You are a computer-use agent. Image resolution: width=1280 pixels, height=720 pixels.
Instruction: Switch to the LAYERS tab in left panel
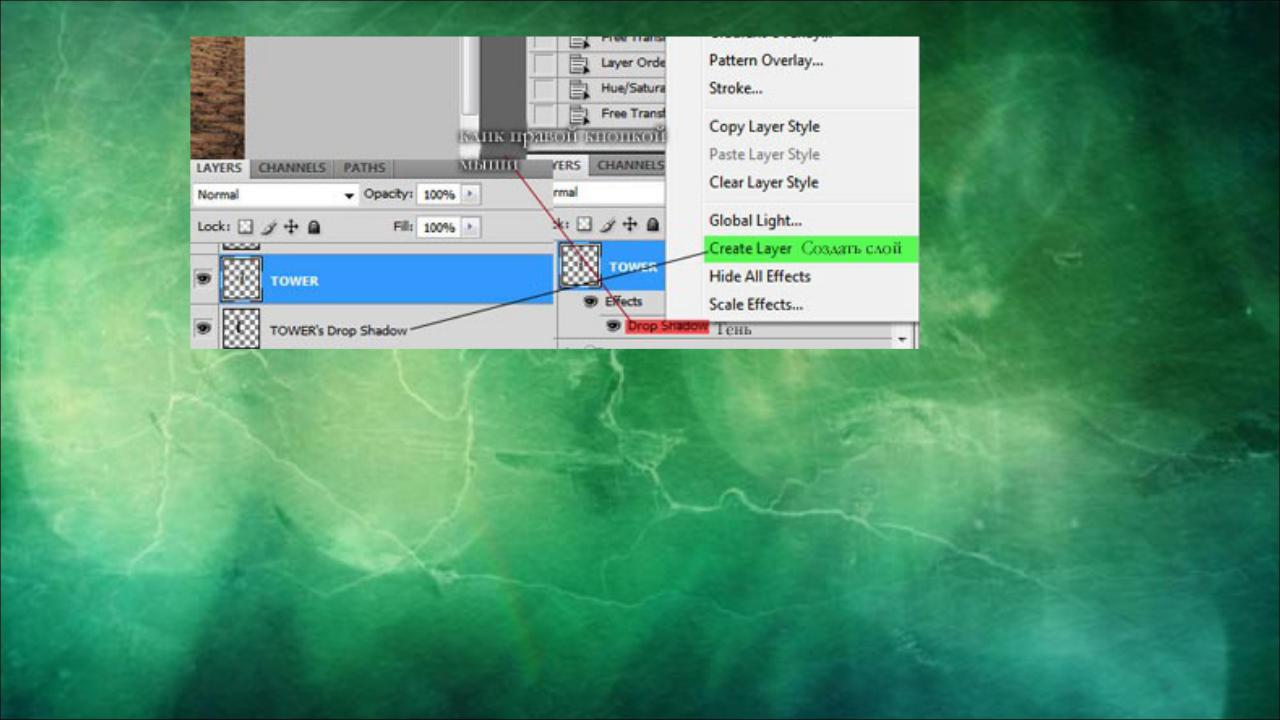(219, 168)
